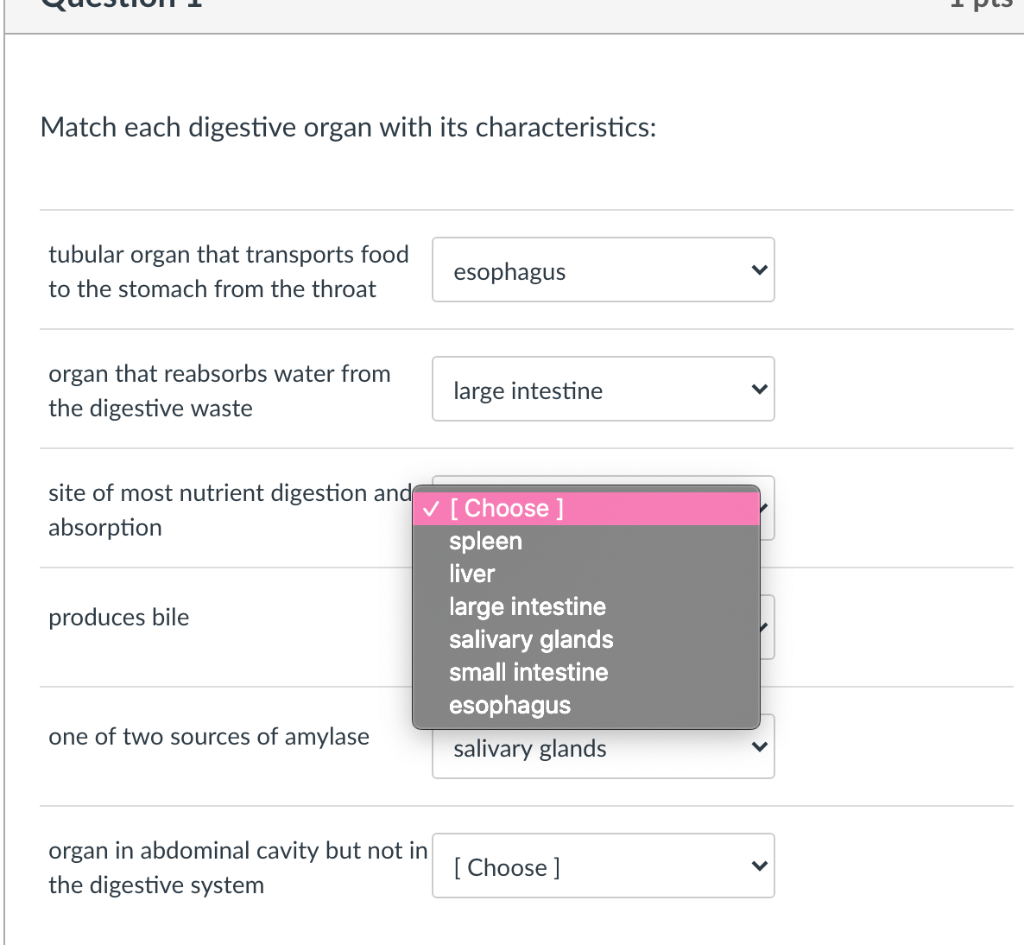The image size is (1024, 945).
Task: Expand the salivary glands dropdown for amylase
Action: (x=602, y=749)
